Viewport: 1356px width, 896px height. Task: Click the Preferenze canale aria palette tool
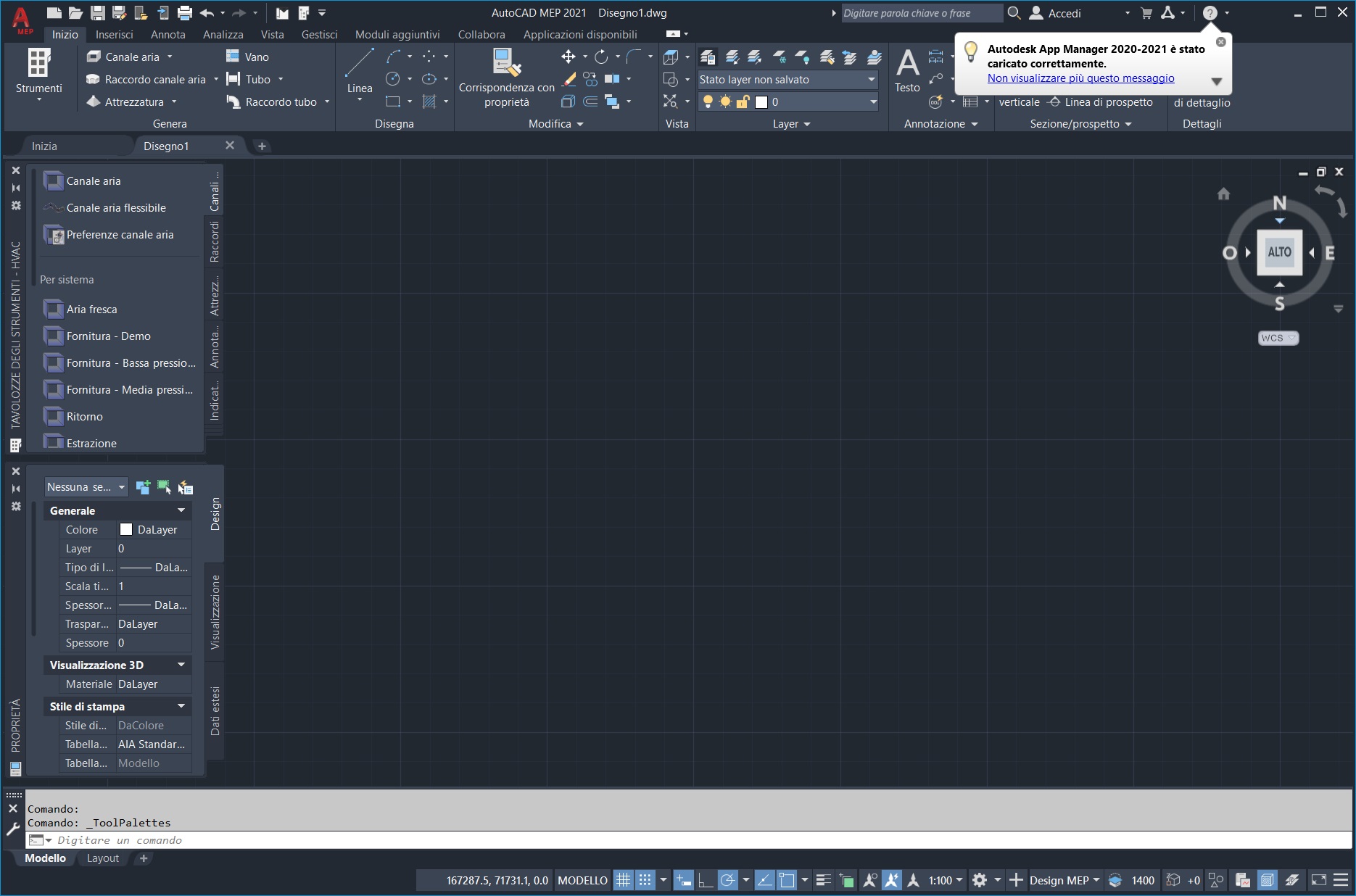tap(109, 235)
